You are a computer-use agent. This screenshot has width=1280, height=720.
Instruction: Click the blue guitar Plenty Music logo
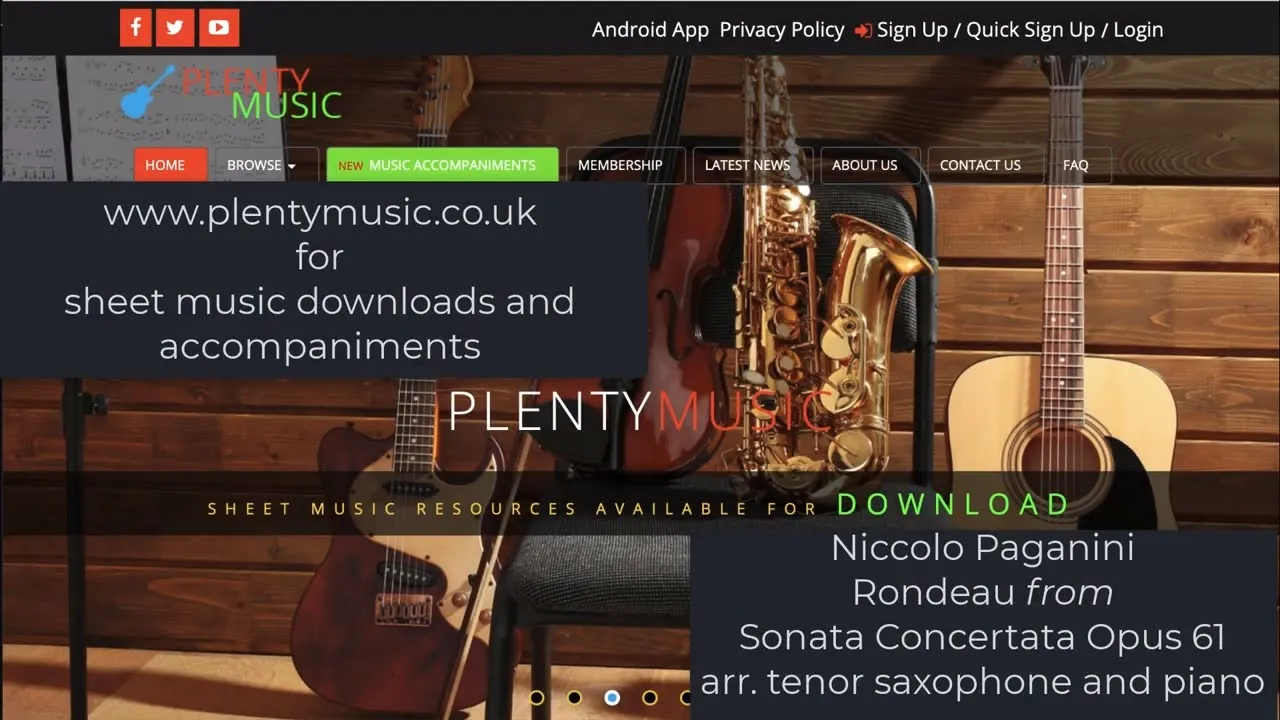pyautogui.click(x=231, y=93)
